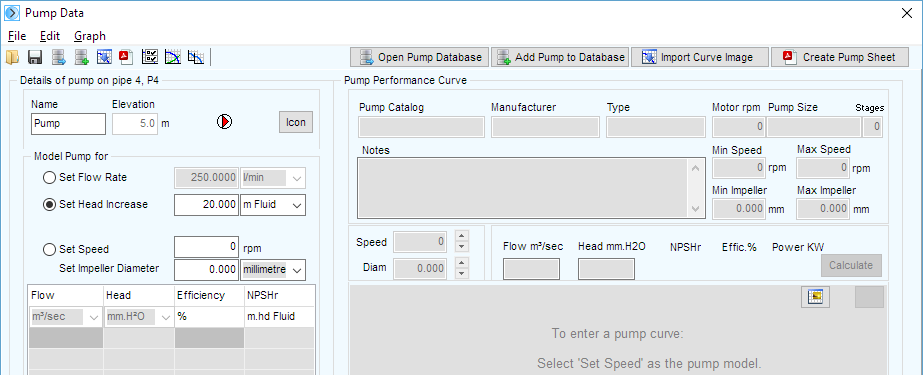923x375 pixels.
Task: Click the Open Pump Database button
Action: (x=419, y=57)
